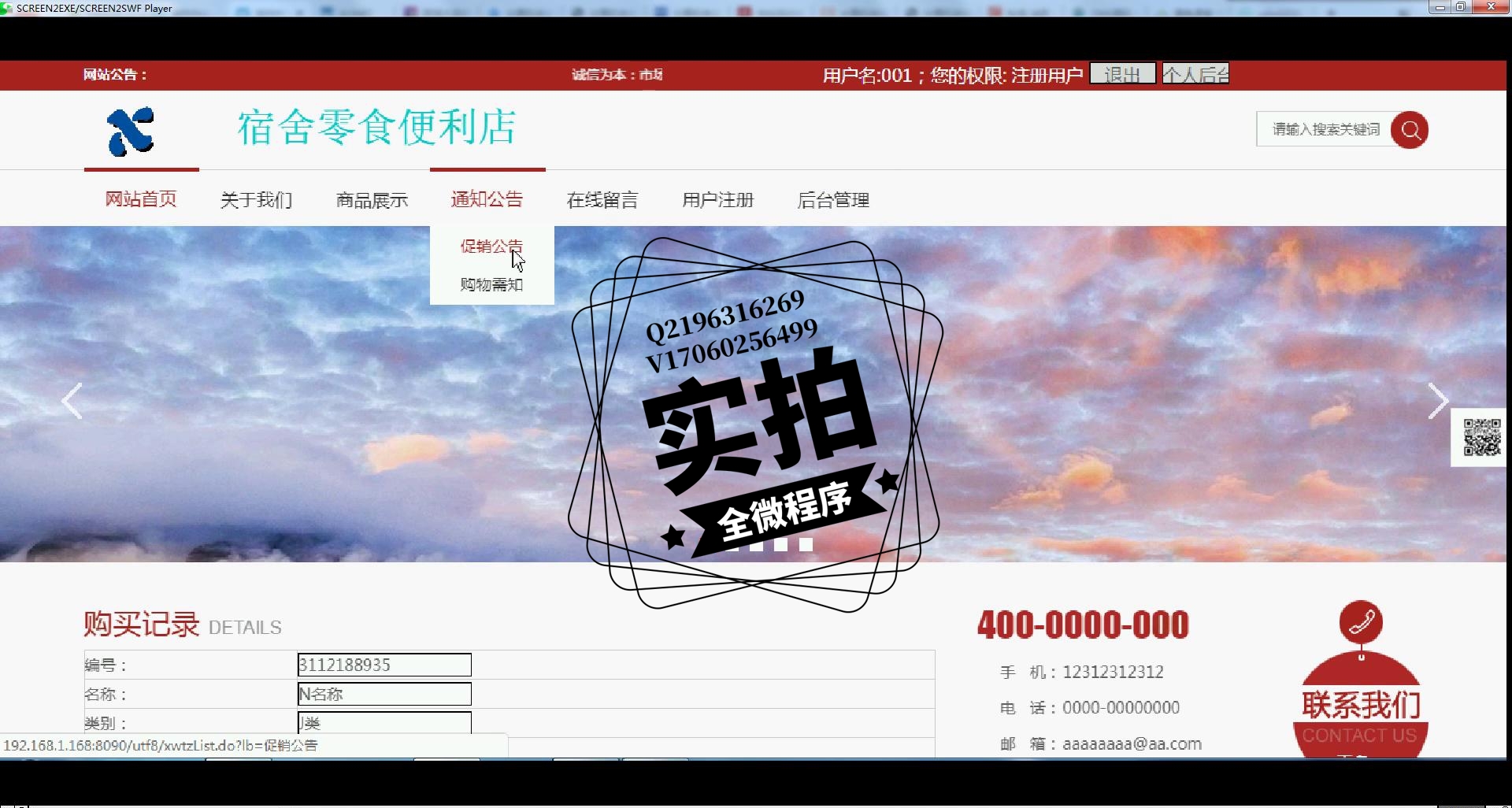Viewport: 1512px width, 808px height.
Task: Go to 网站首页 in navigation
Action: pyautogui.click(x=142, y=199)
